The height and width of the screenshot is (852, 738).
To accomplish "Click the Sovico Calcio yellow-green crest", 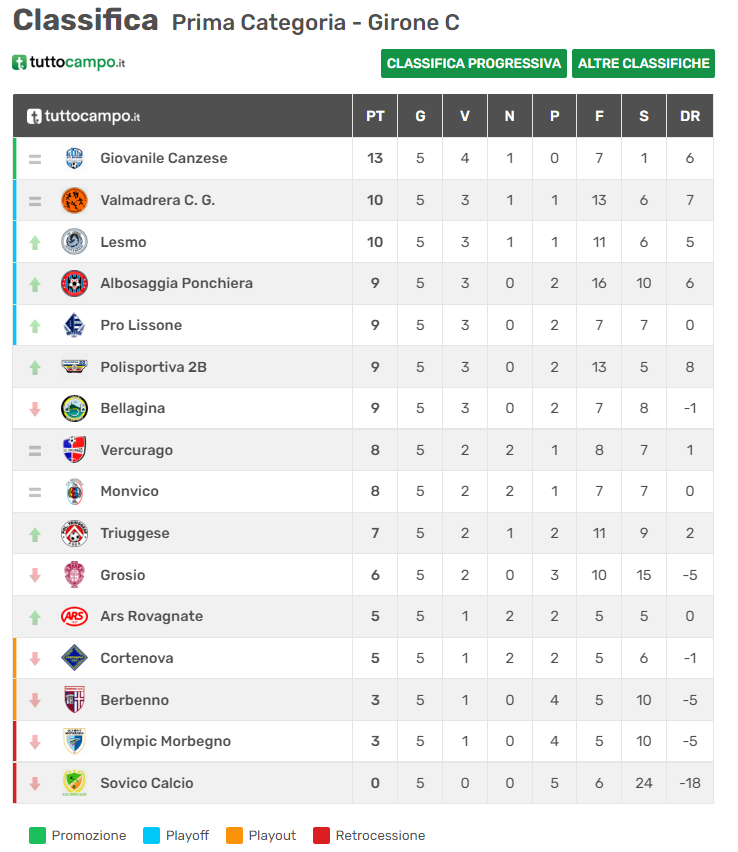I will pos(74,783).
